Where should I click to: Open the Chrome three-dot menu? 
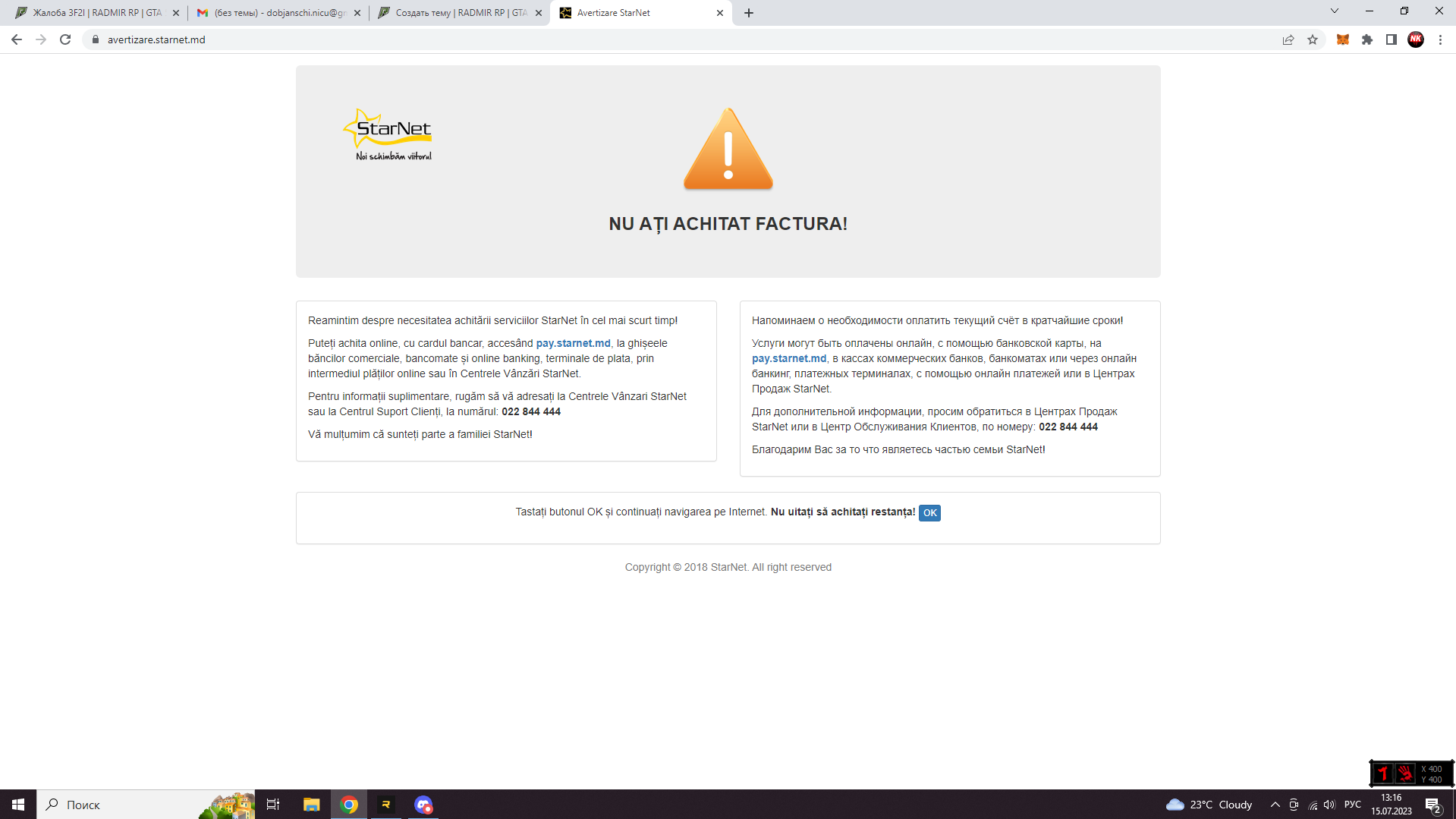[x=1440, y=39]
